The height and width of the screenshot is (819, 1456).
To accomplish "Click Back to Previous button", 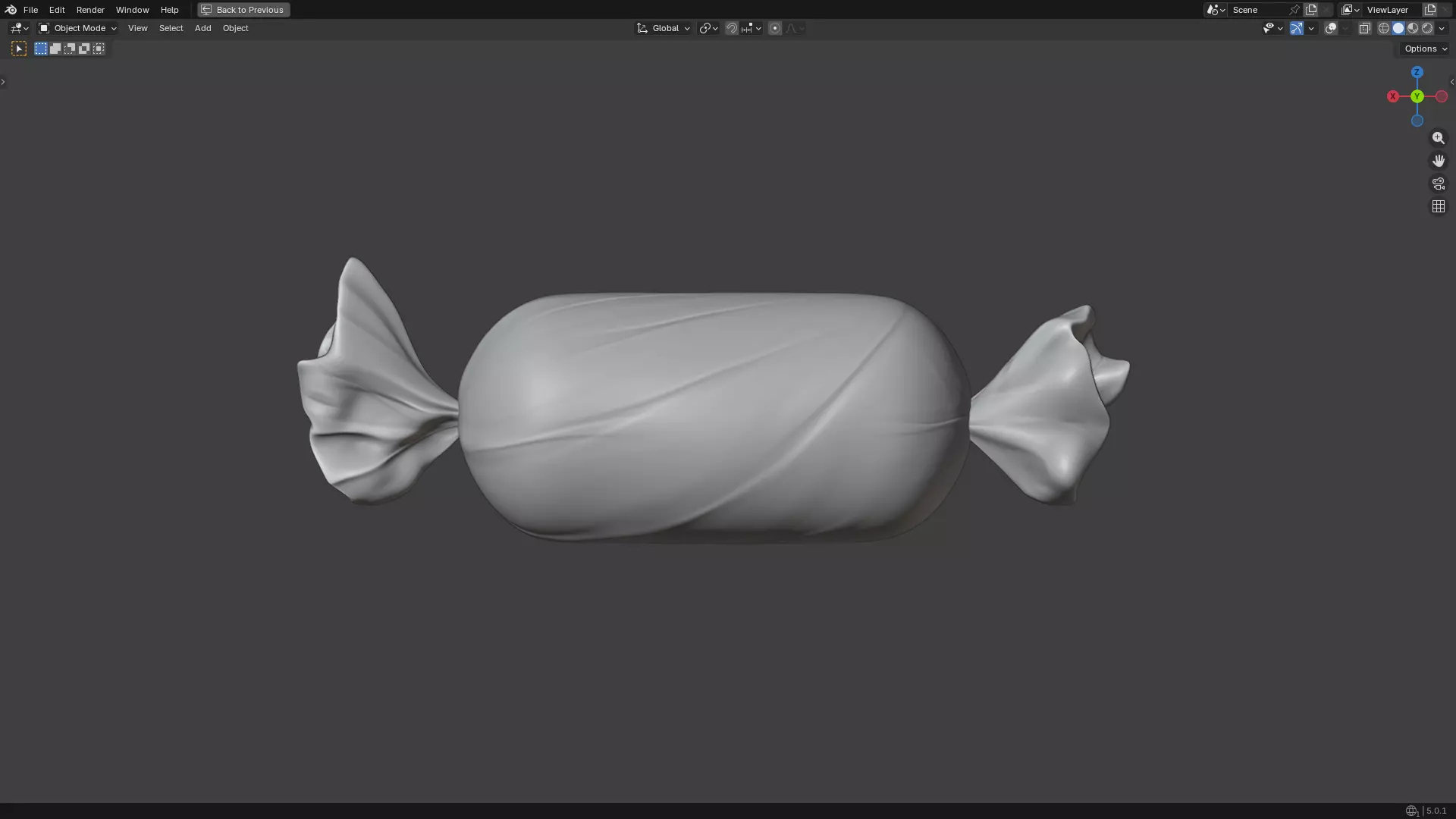I will pyautogui.click(x=243, y=10).
